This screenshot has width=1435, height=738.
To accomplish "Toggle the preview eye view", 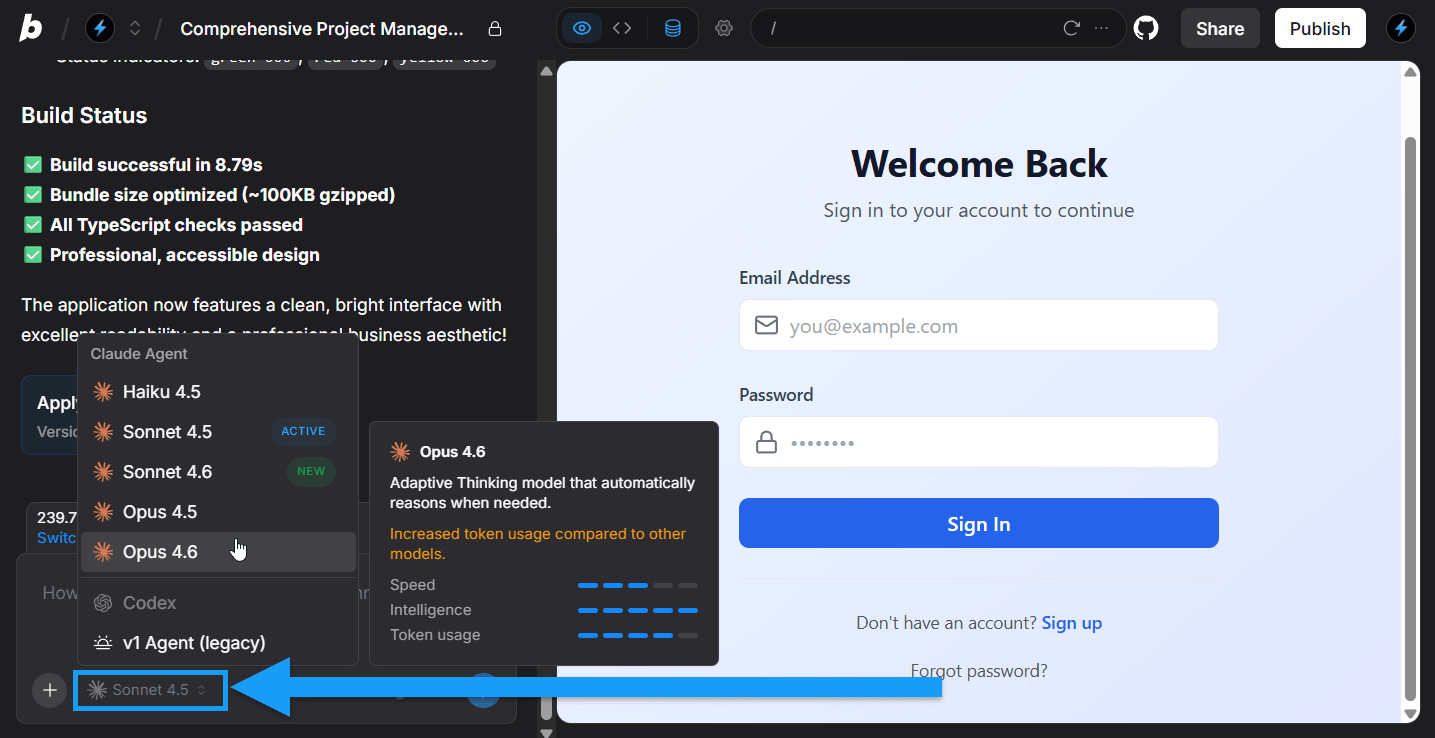I will tap(581, 27).
